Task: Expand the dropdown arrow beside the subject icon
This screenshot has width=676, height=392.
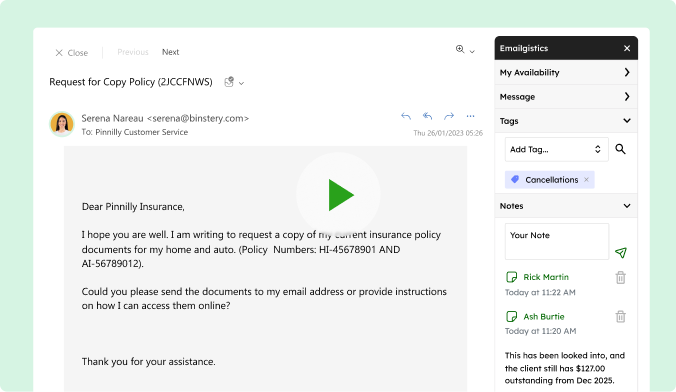Action: coord(241,83)
